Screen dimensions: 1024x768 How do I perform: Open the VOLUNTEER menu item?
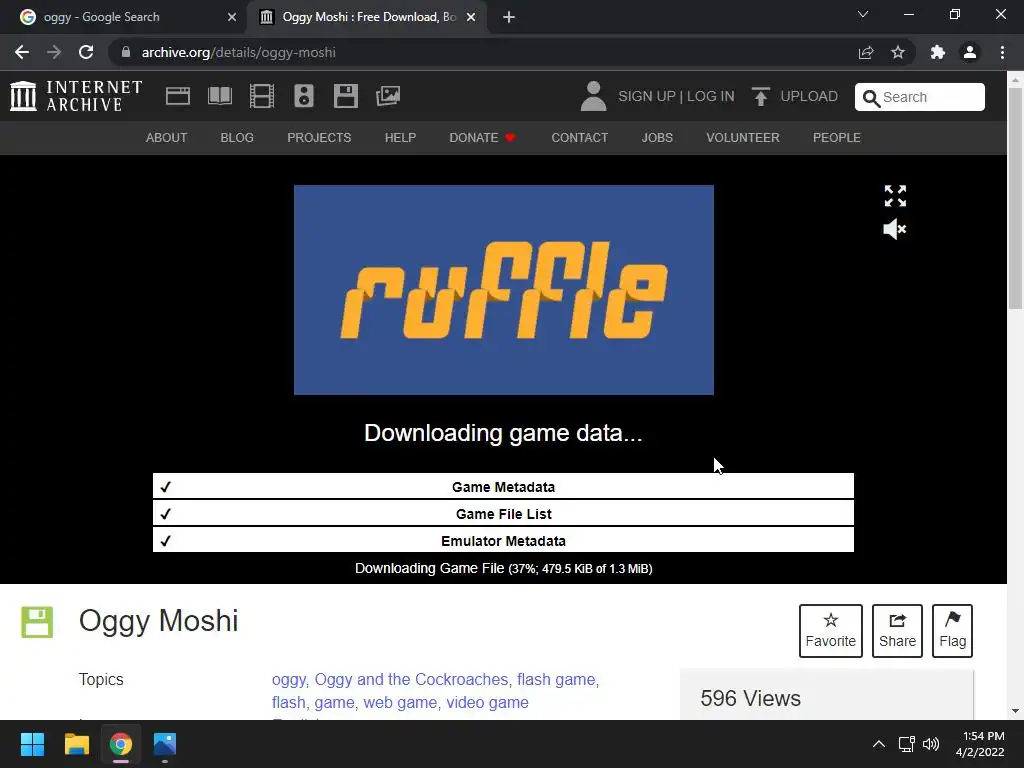[743, 138]
